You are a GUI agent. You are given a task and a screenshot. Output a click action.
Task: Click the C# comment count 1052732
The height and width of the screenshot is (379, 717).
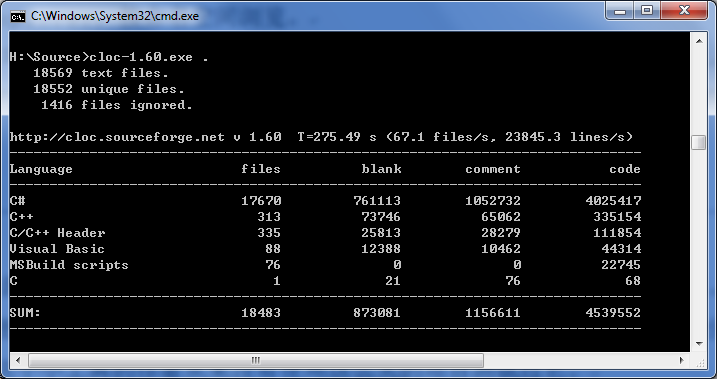493,201
